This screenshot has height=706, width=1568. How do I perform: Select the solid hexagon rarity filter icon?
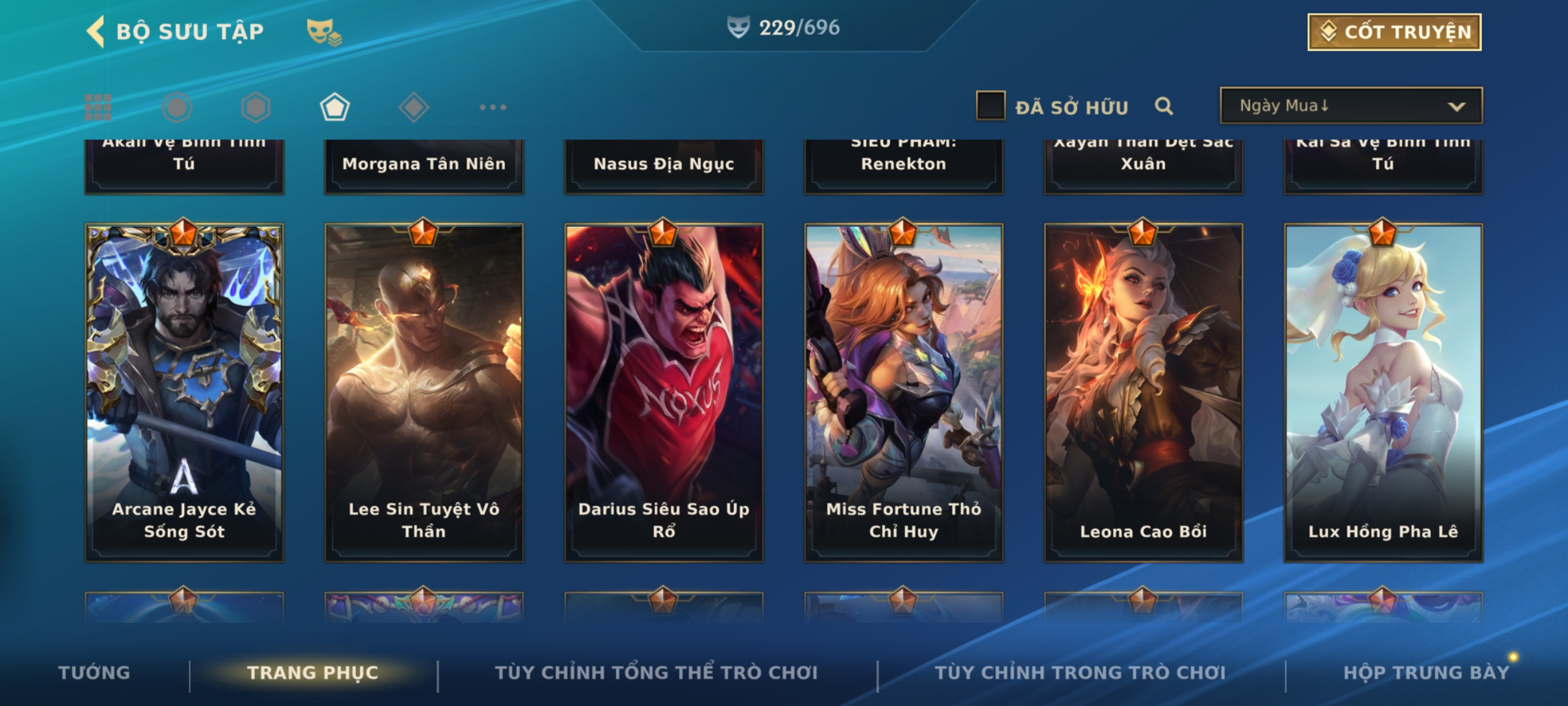pyautogui.click(x=255, y=107)
